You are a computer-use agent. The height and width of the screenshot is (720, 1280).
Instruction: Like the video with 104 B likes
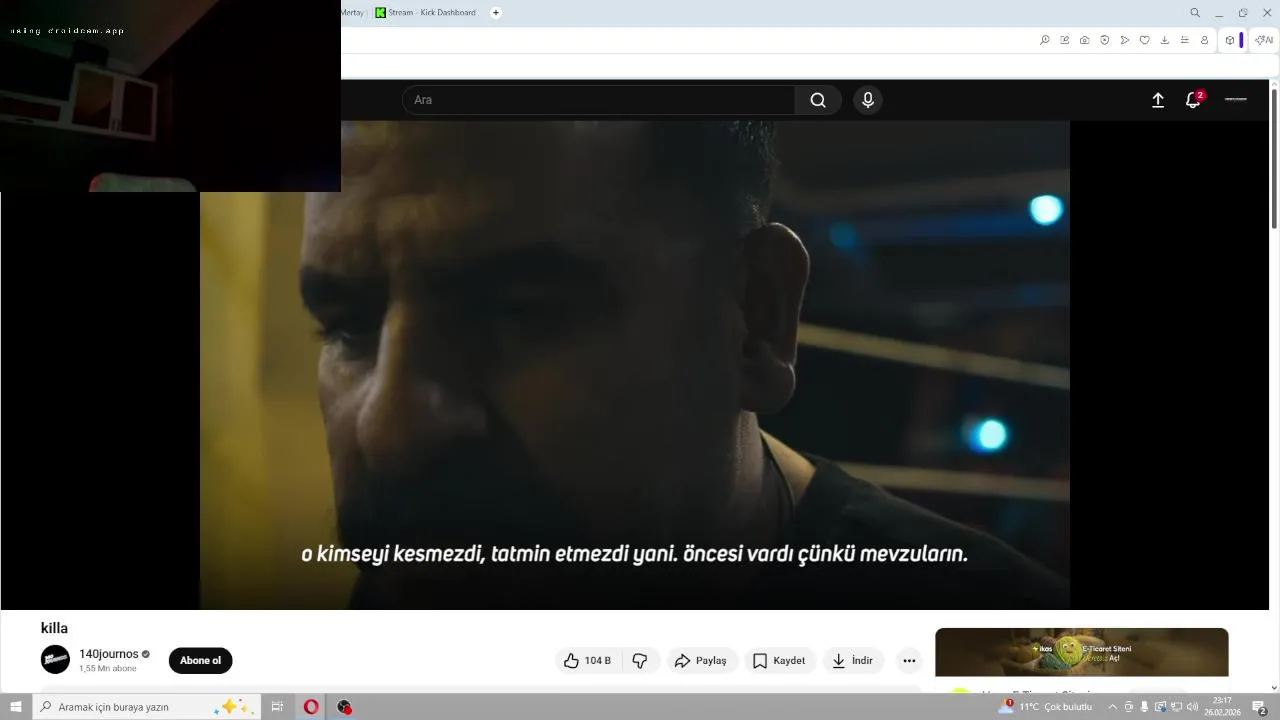click(x=587, y=661)
